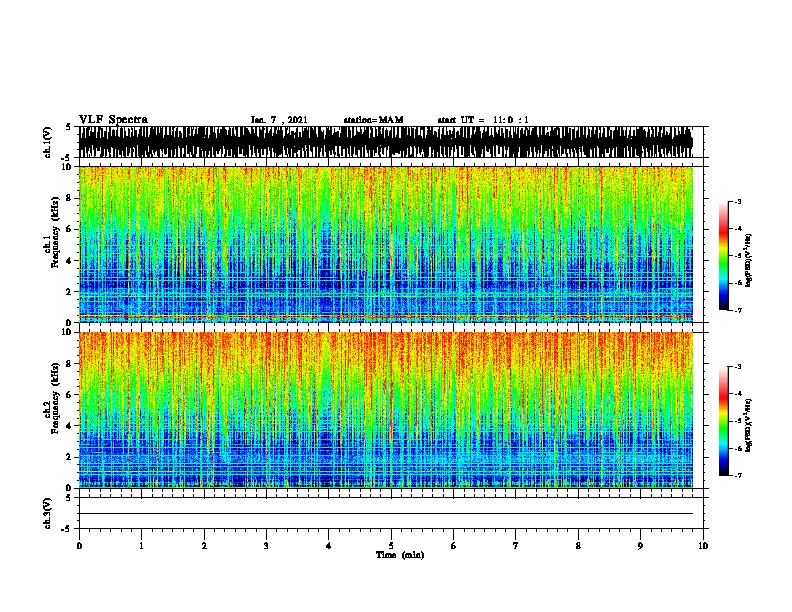This screenshot has width=792, height=612.
Task: Click the ch.1 colorbar log(PSD) label
Action: pos(749,261)
